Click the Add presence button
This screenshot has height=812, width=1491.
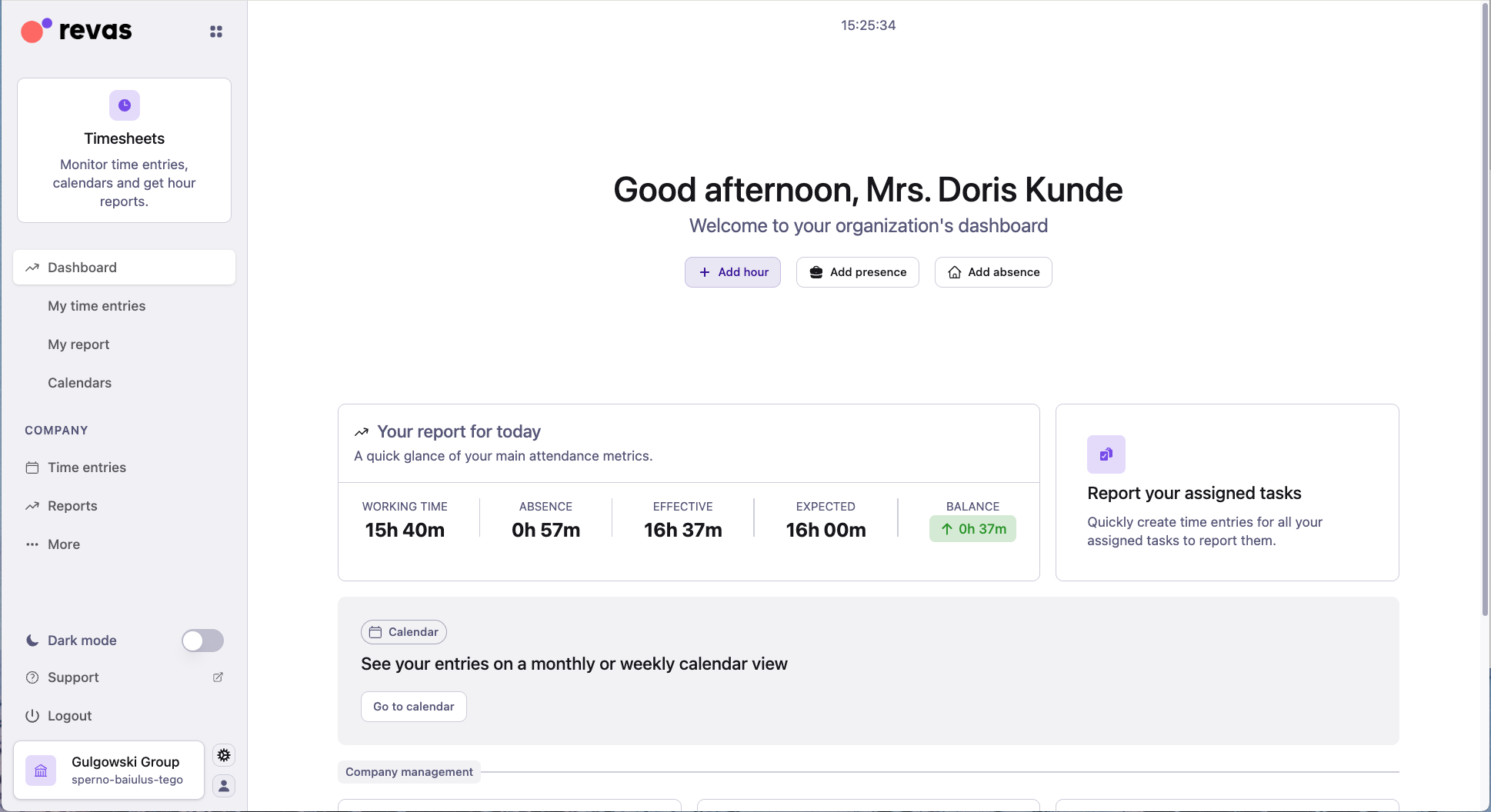[x=856, y=271]
